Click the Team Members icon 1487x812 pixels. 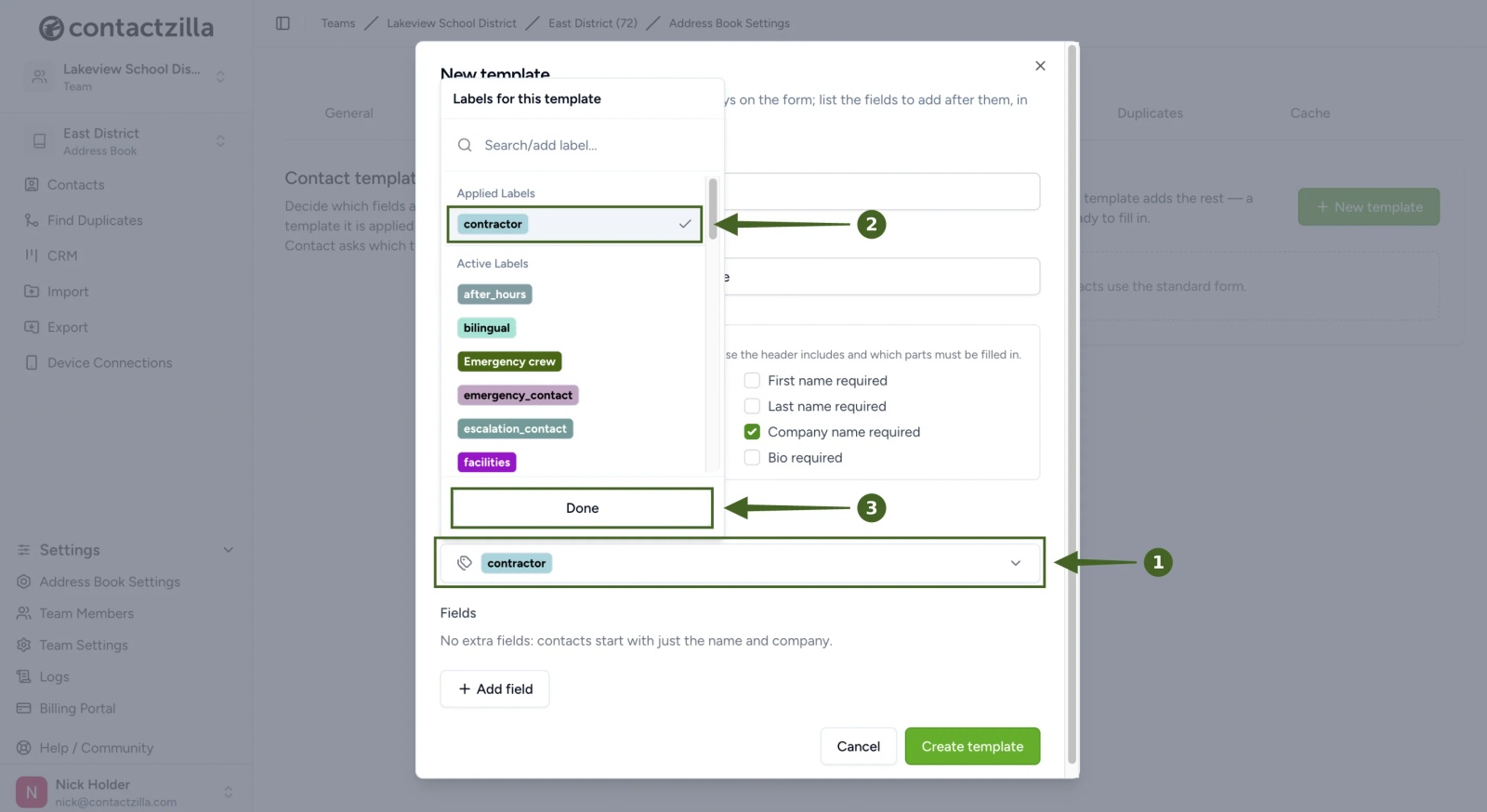click(24, 613)
